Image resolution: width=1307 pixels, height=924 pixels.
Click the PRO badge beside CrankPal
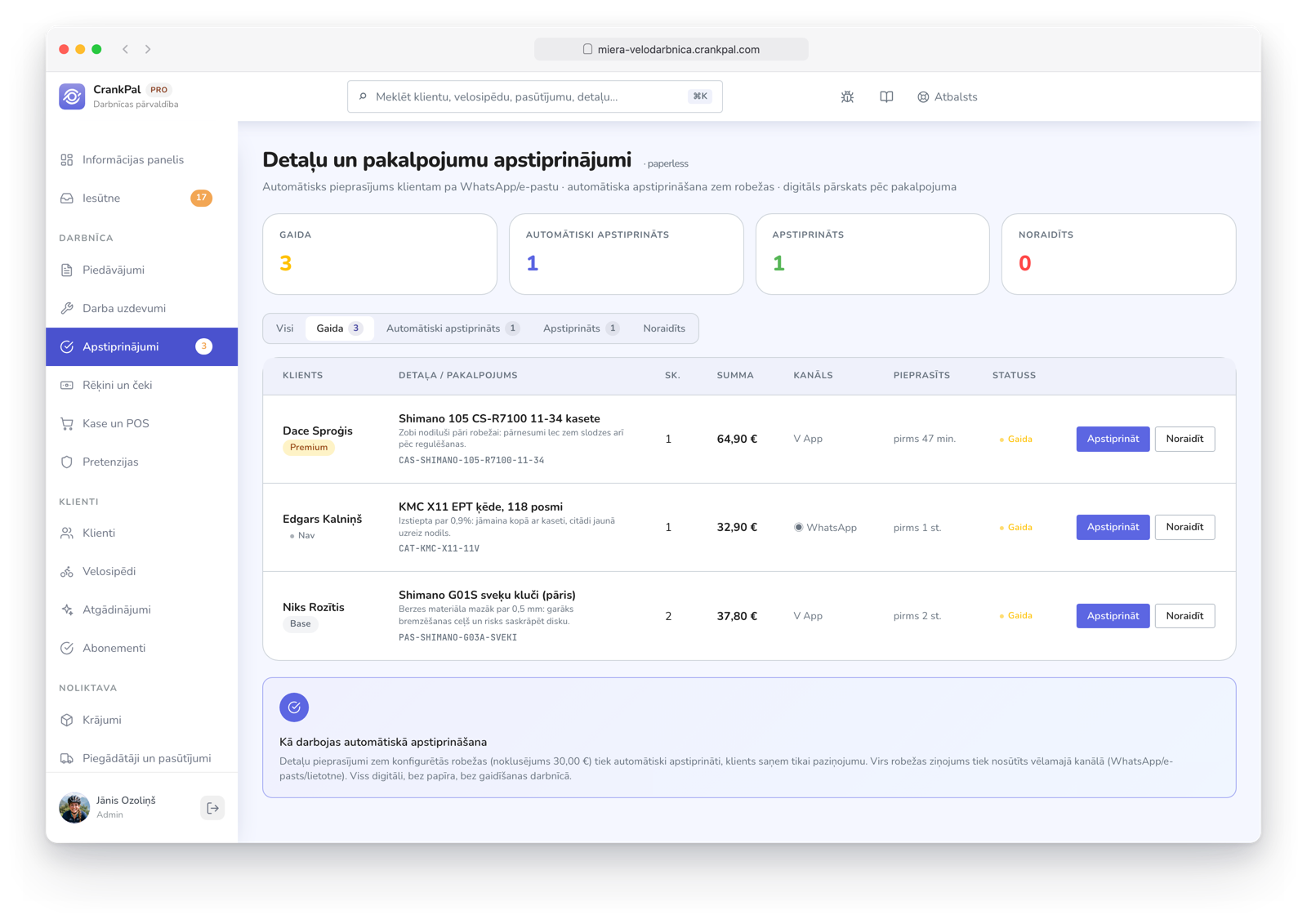point(158,90)
